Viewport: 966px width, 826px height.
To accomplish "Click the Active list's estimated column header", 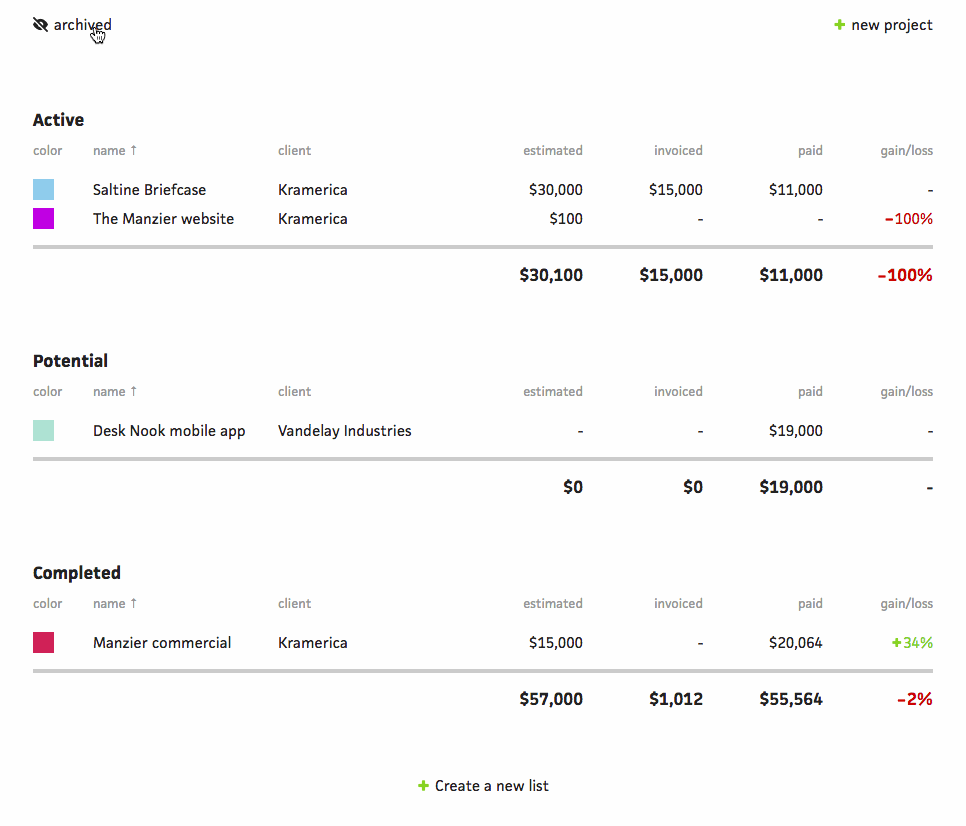I will tap(552, 151).
